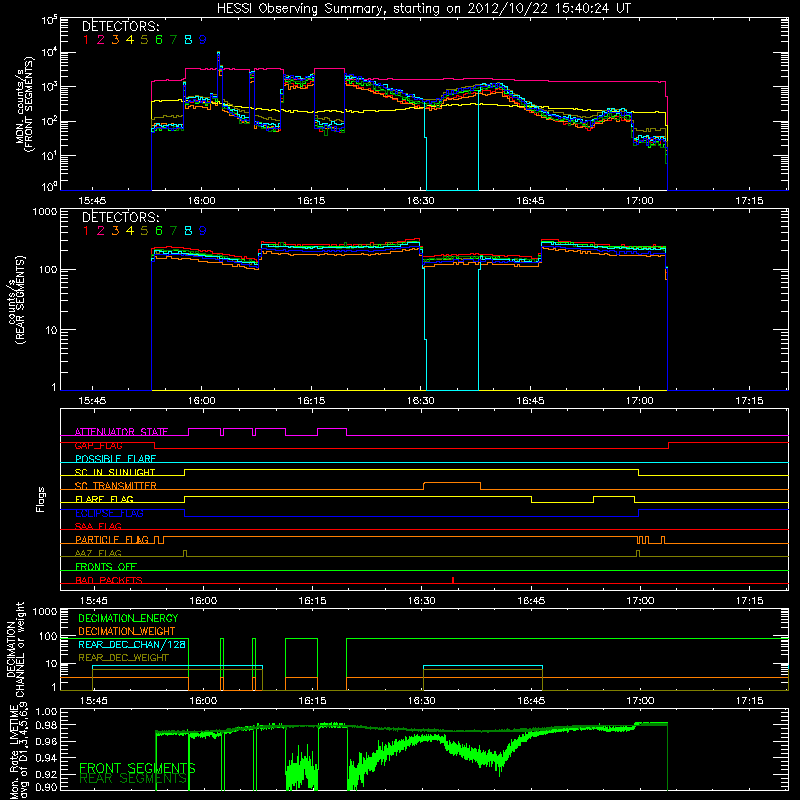The width and height of the screenshot is (800, 800).
Task: Click 16:15 tick under the Flags plot
Action: tap(312, 601)
